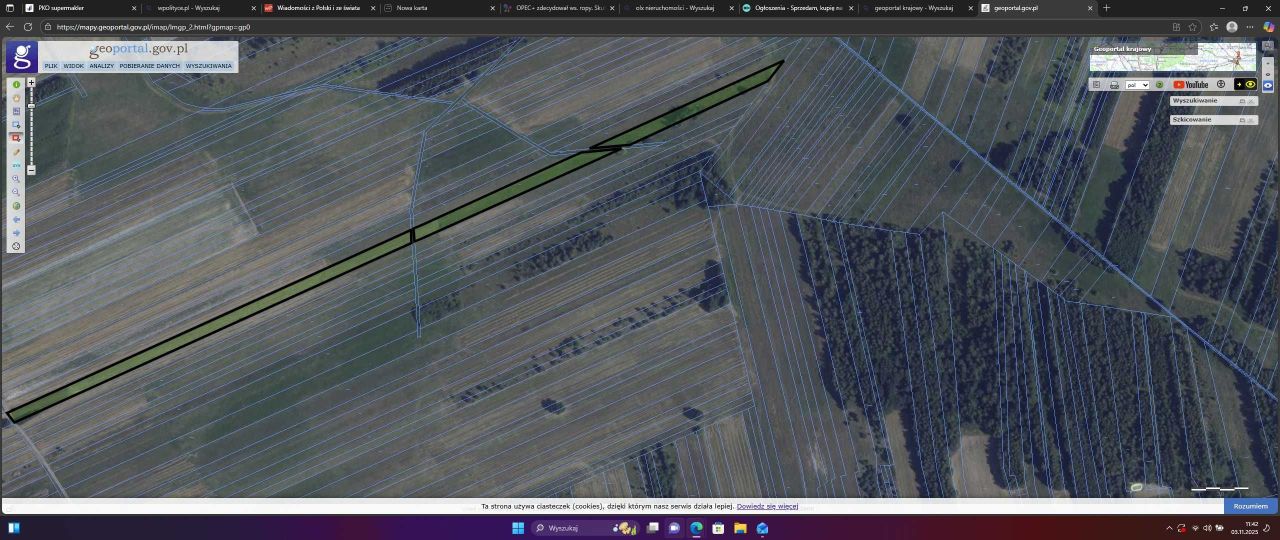This screenshot has width=1280, height=540.
Task: Select the pencil measure tool
Action: tap(16, 152)
